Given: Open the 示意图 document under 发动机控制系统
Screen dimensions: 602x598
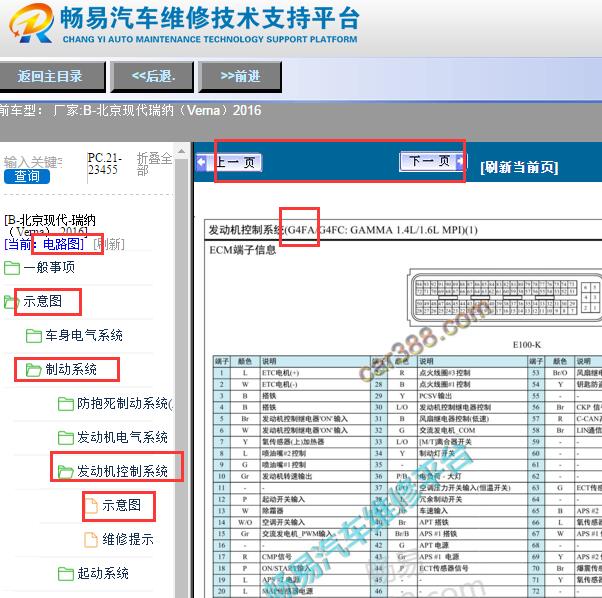Looking at the screenshot, I should (121, 505).
